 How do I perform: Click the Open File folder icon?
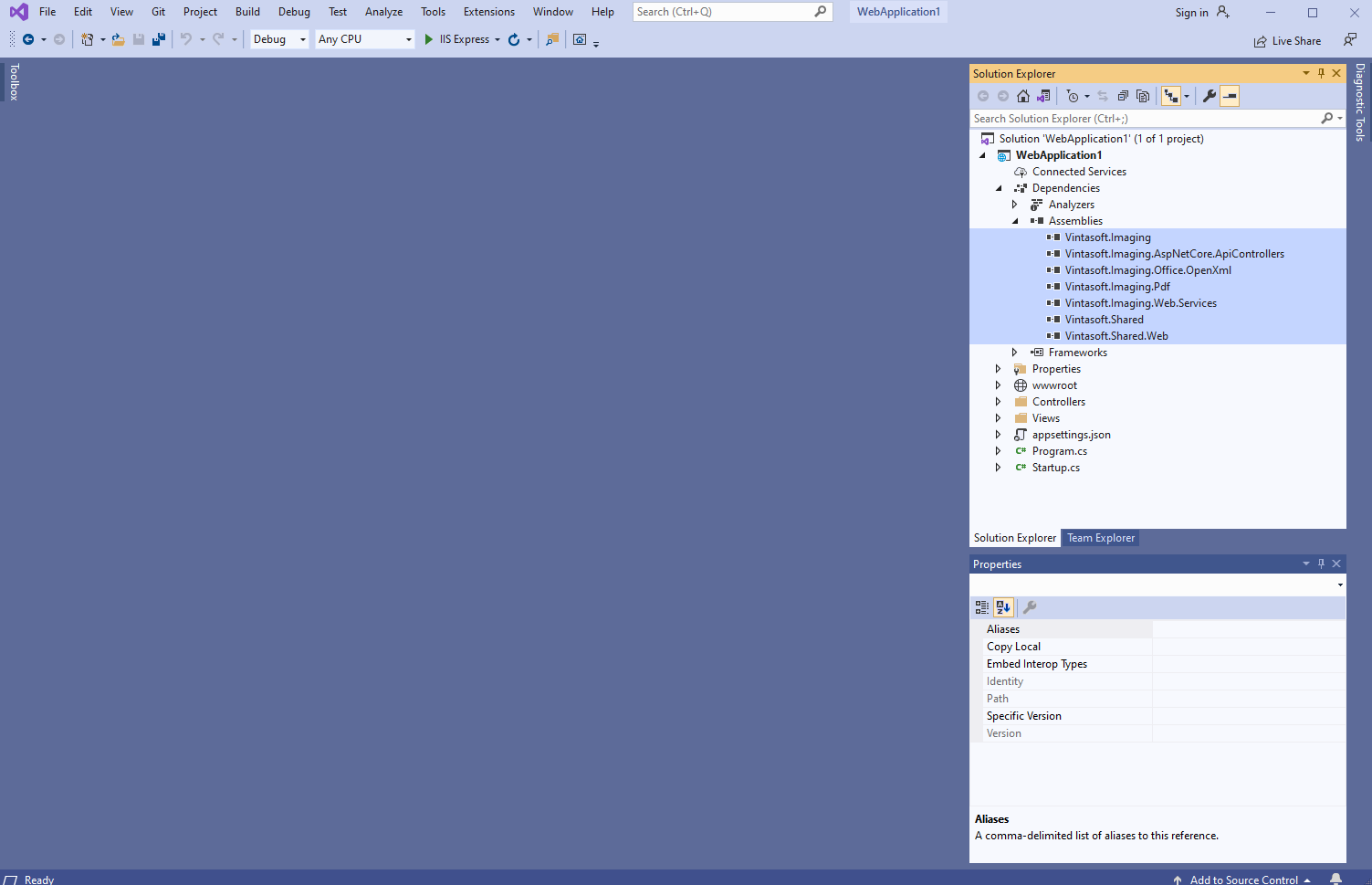118,39
